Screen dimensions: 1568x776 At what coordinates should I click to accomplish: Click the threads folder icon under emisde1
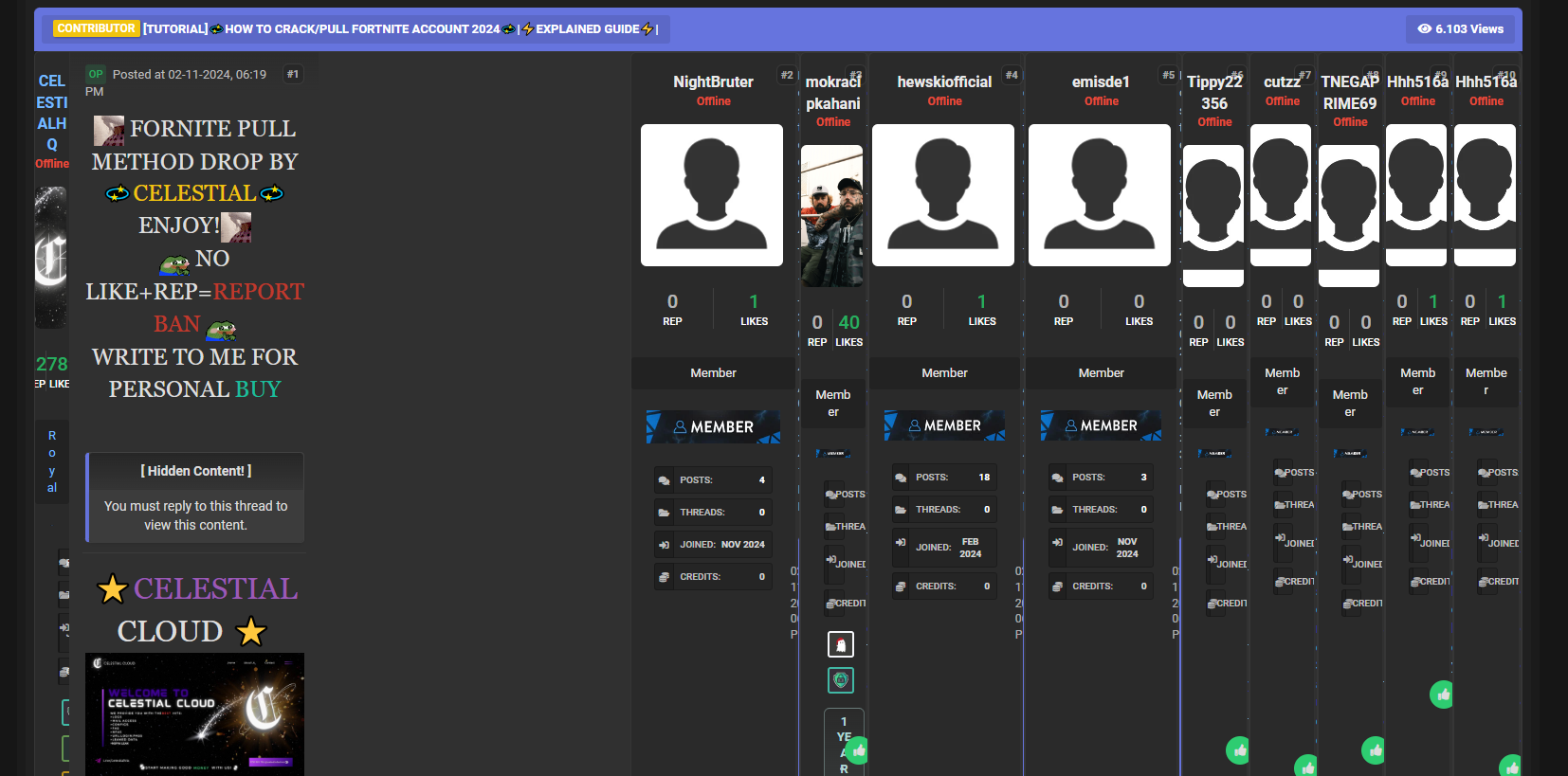click(x=1057, y=510)
